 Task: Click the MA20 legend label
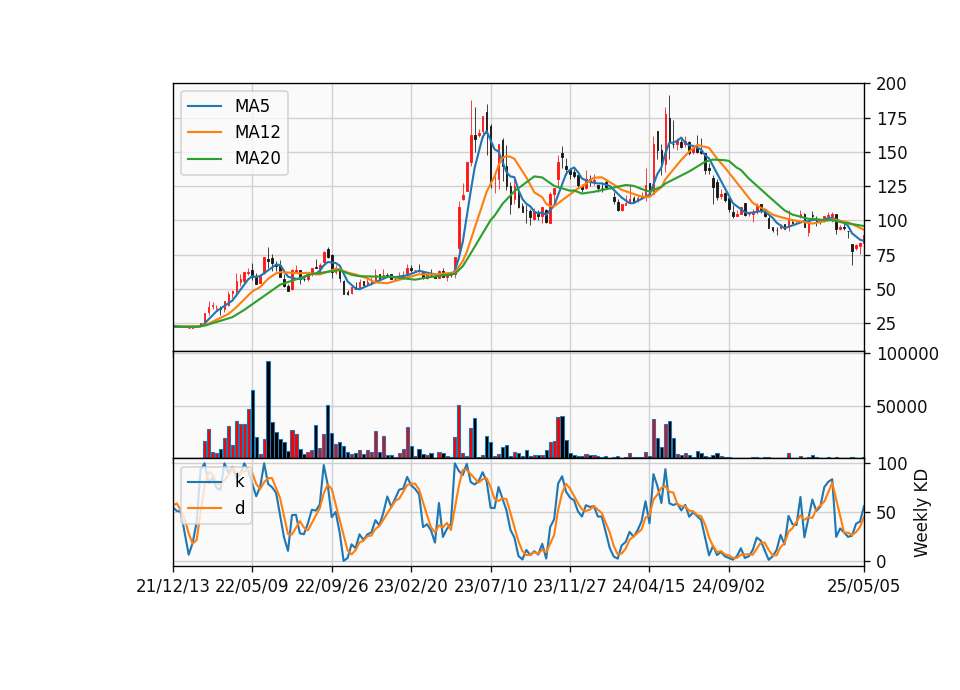(257, 159)
